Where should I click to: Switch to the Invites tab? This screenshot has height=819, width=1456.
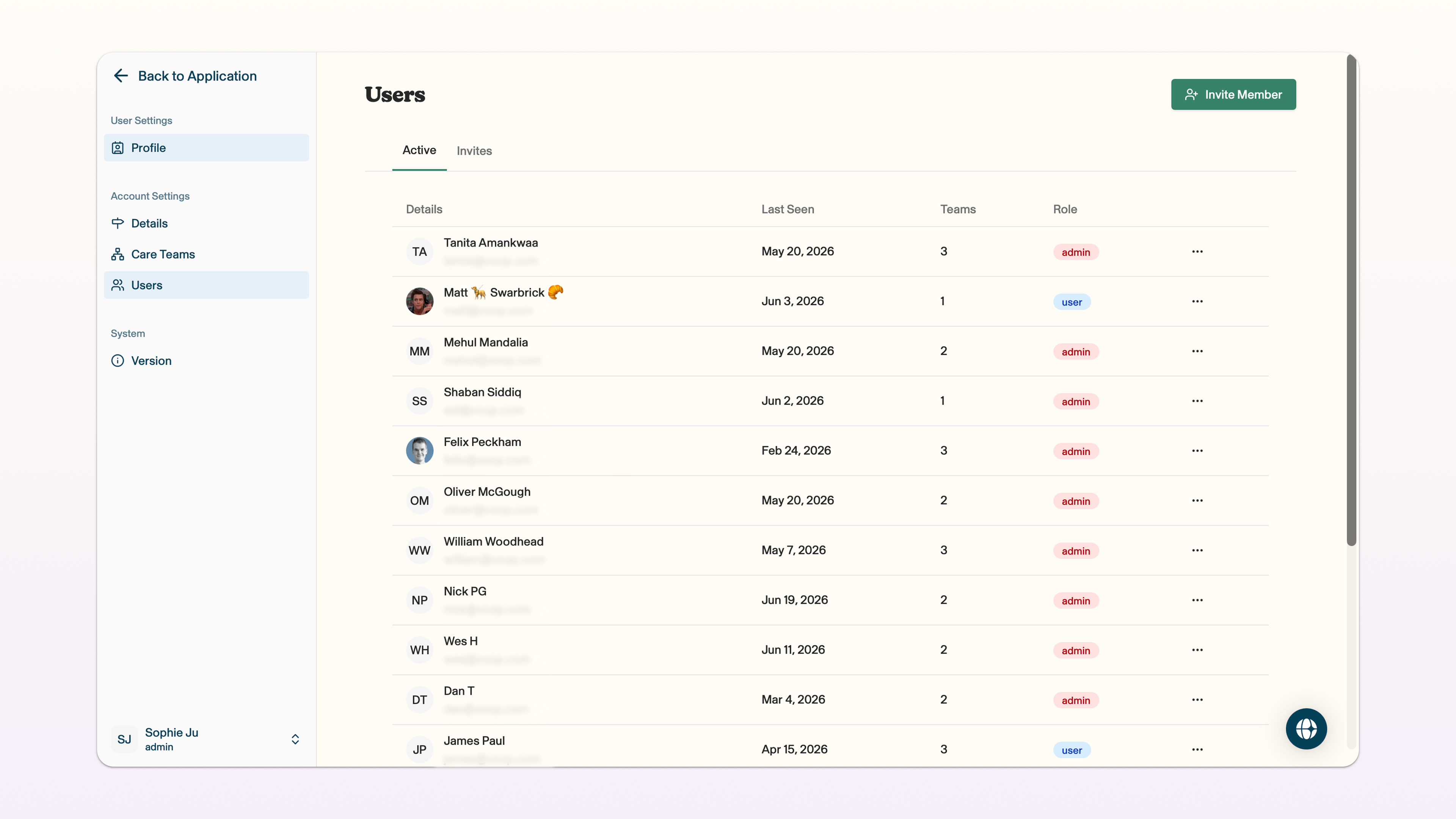tap(474, 151)
